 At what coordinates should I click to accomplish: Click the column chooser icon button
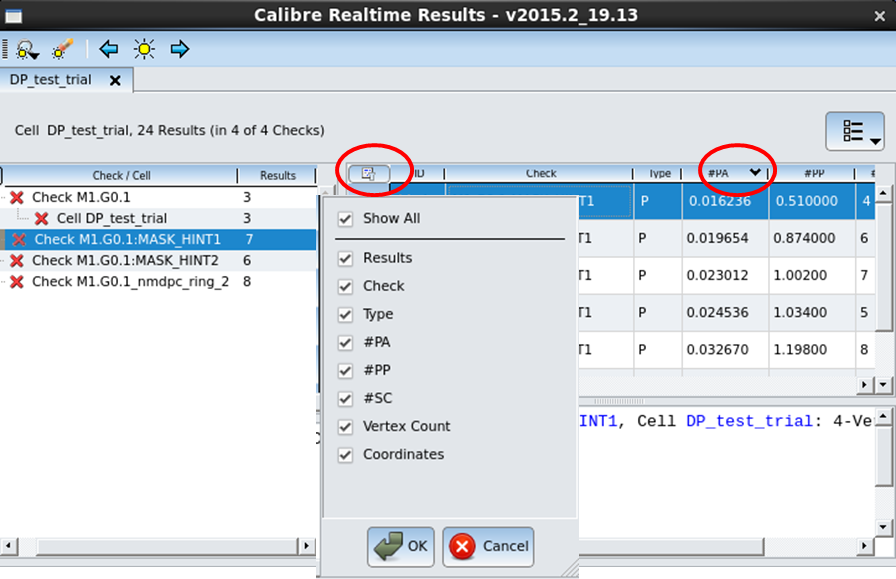pyautogui.click(x=369, y=173)
